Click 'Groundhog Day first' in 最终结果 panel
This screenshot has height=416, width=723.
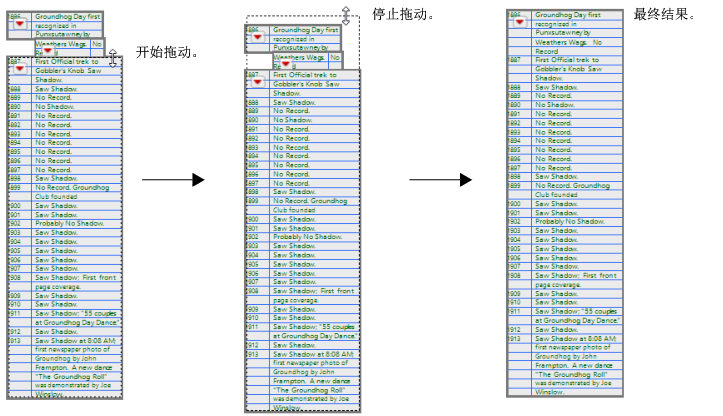coord(568,15)
